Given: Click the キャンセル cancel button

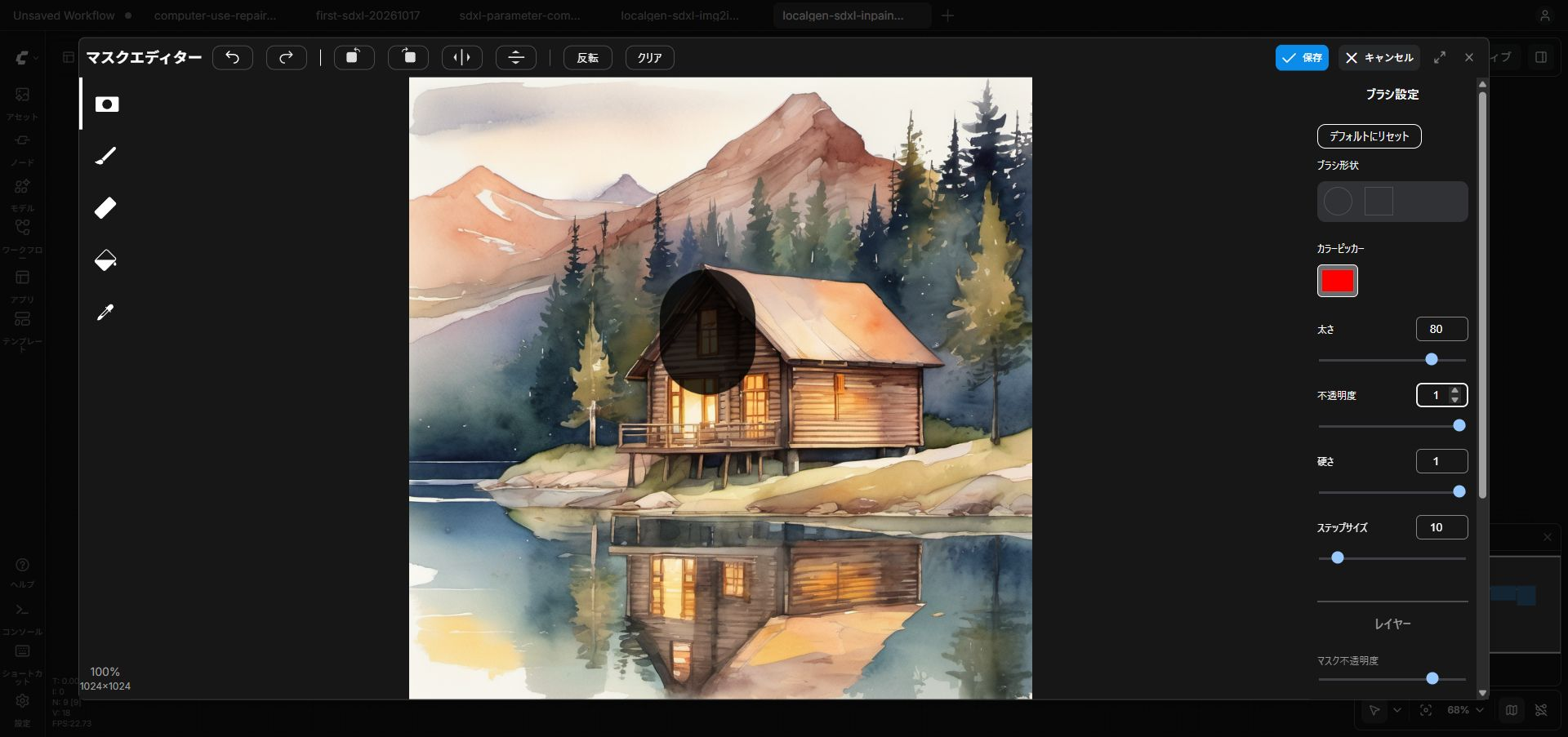Looking at the screenshot, I should [1379, 58].
